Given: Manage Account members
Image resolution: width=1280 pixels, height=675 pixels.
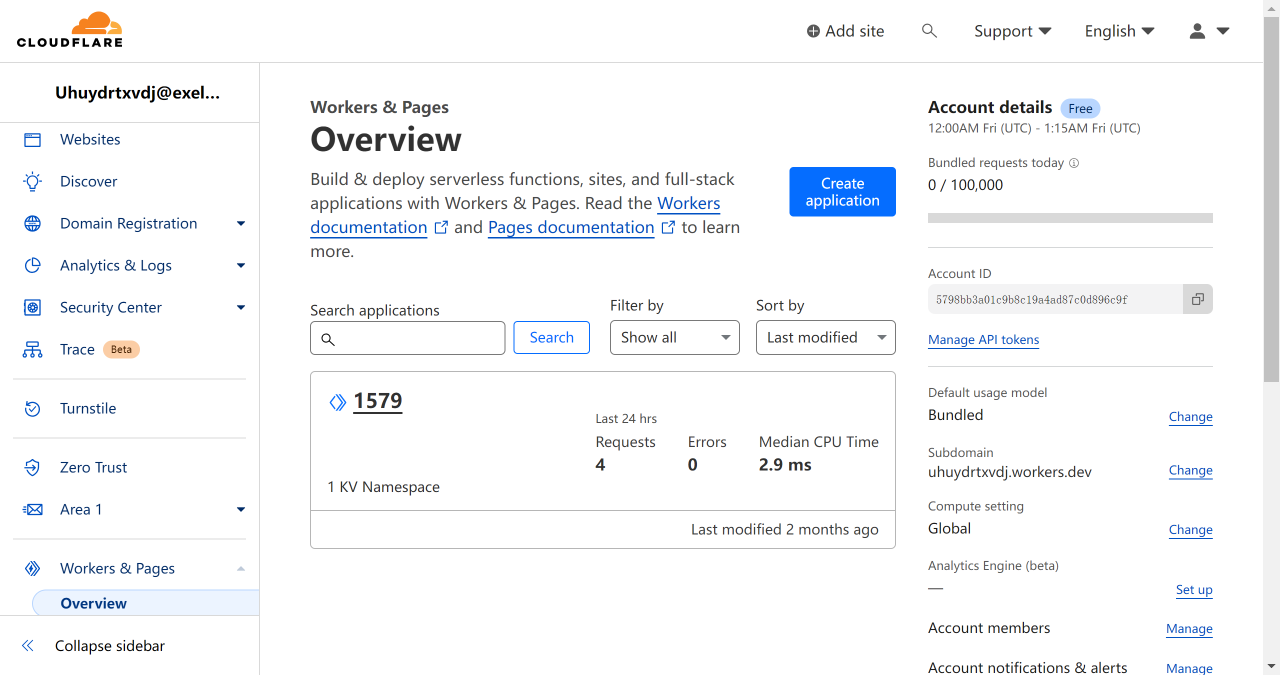Looking at the screenshot, I should coord(1189,629).
